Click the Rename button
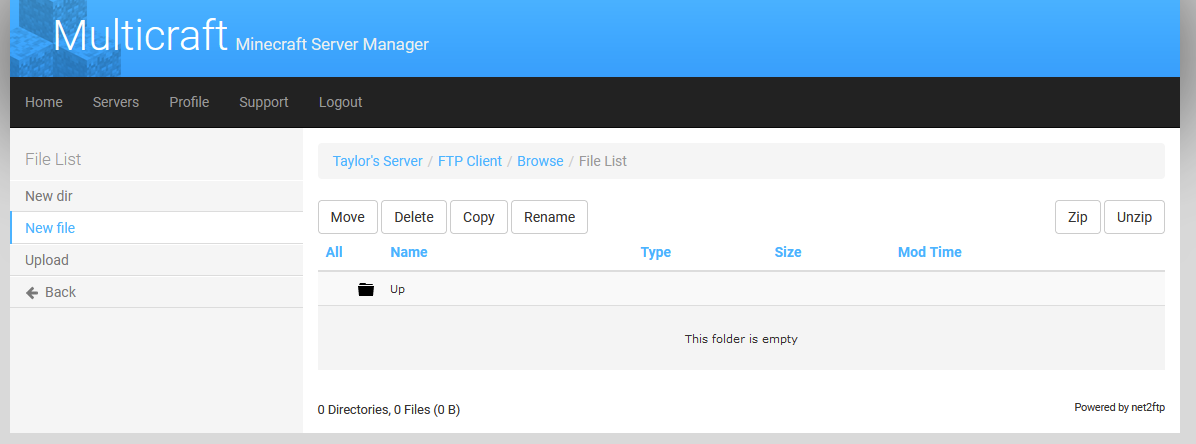The height and width of the screenshot is (444, 1196). [x=549, y=217]
